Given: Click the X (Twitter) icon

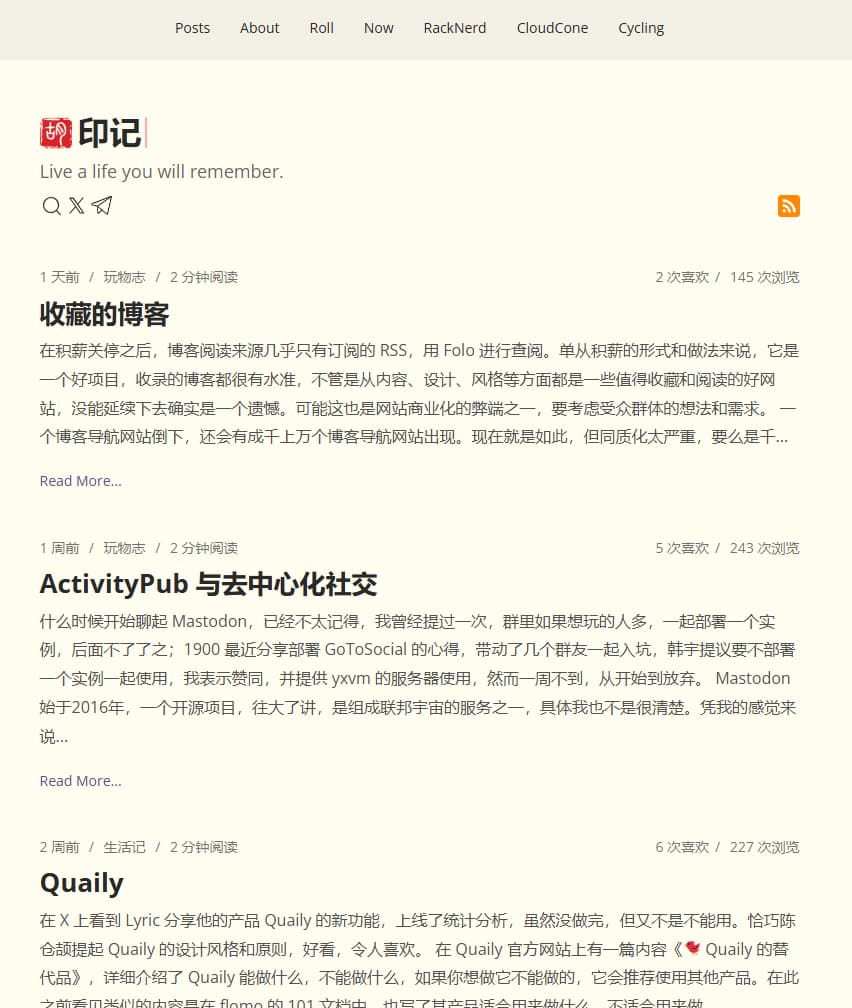Looking at the screenshot, I should pyautogui.click(x=76, y=205).
